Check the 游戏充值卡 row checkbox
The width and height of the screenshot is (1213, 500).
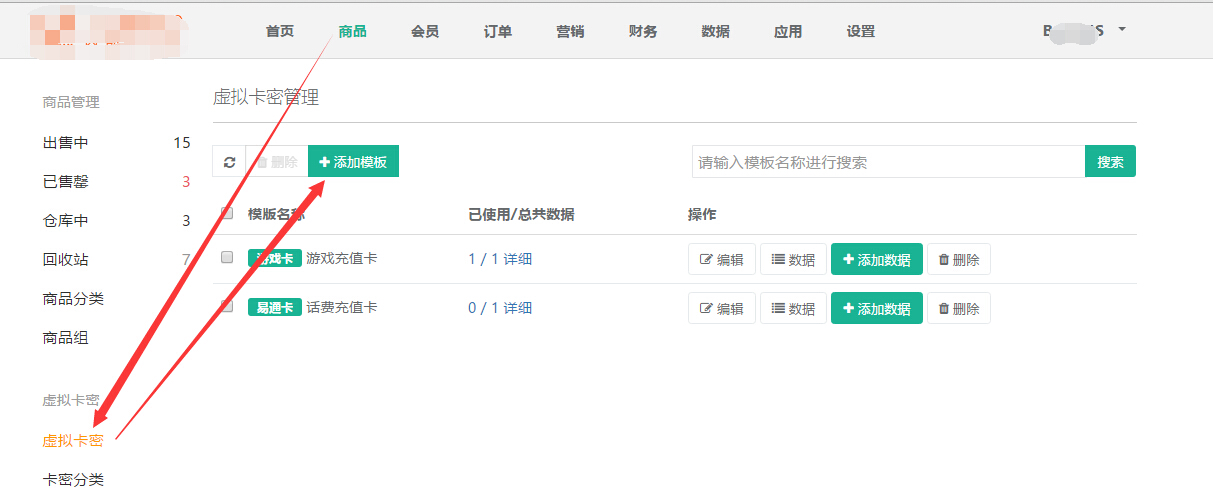click(227, 257)
